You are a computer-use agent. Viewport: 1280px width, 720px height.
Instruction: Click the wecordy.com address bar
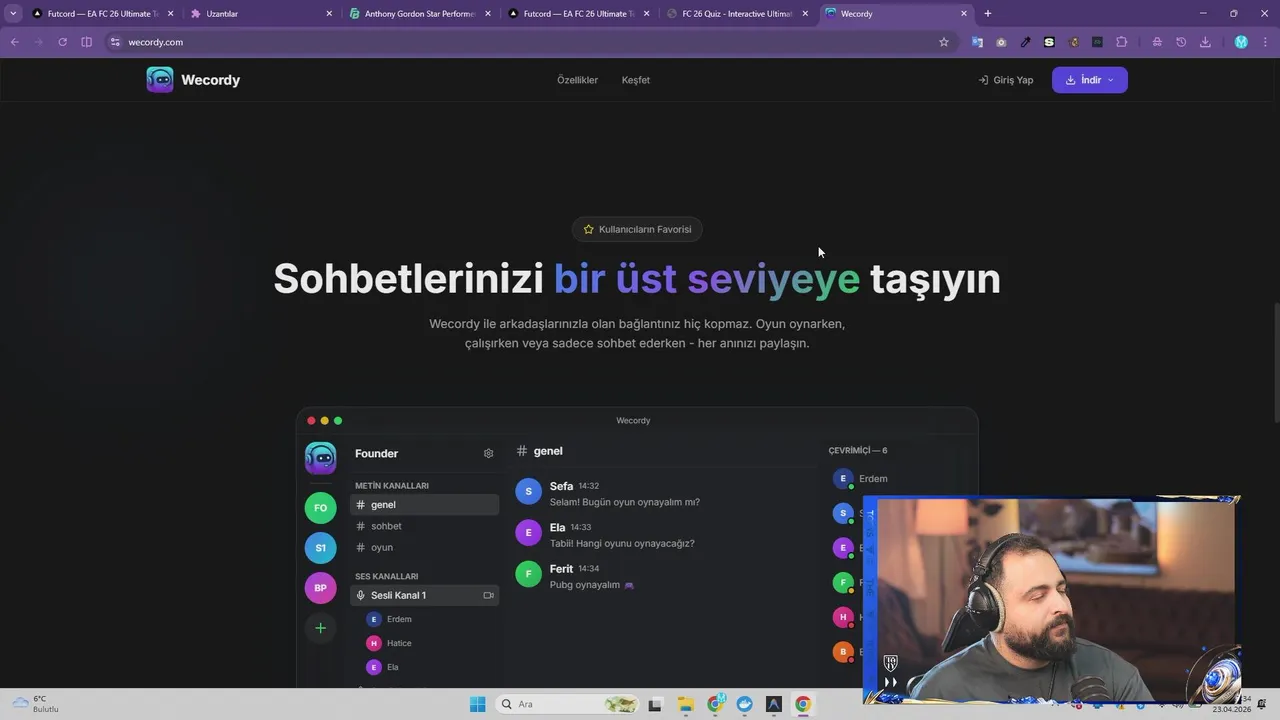pos(530,42)
